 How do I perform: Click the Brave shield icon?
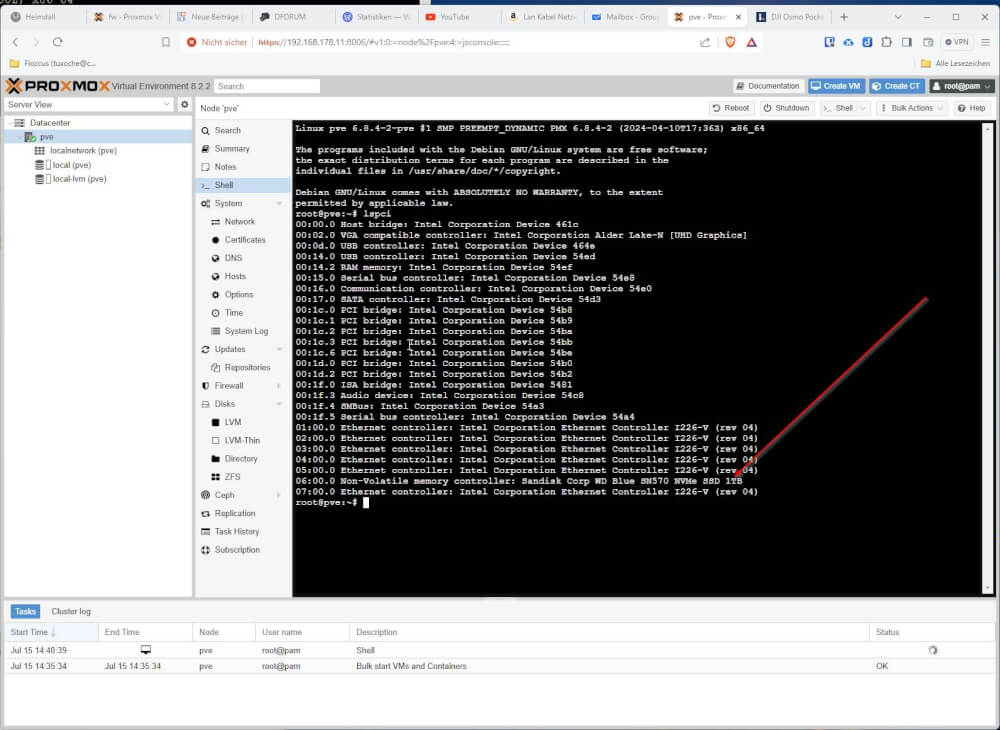730,42
